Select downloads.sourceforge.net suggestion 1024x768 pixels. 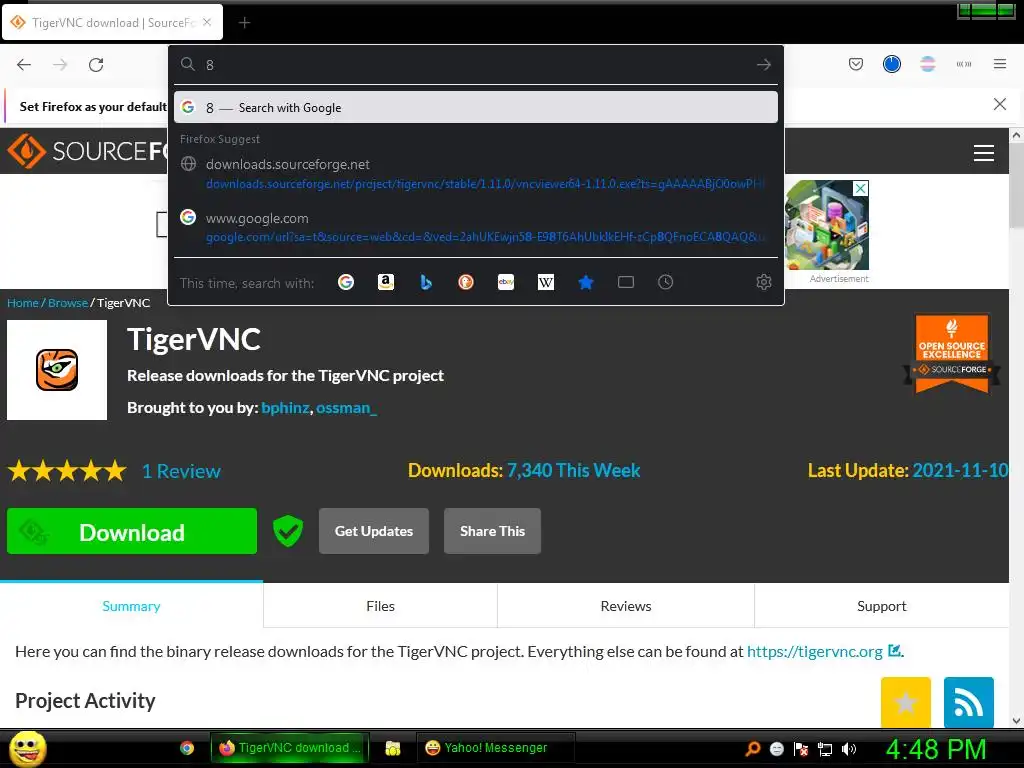475,174
